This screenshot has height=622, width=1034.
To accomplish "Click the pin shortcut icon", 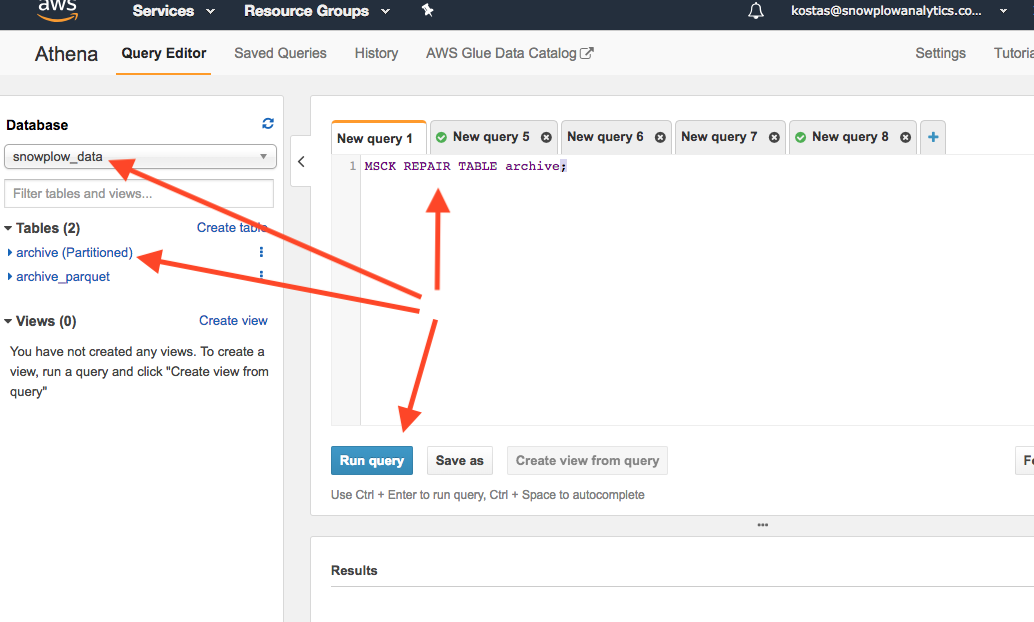I will (427, 10).
